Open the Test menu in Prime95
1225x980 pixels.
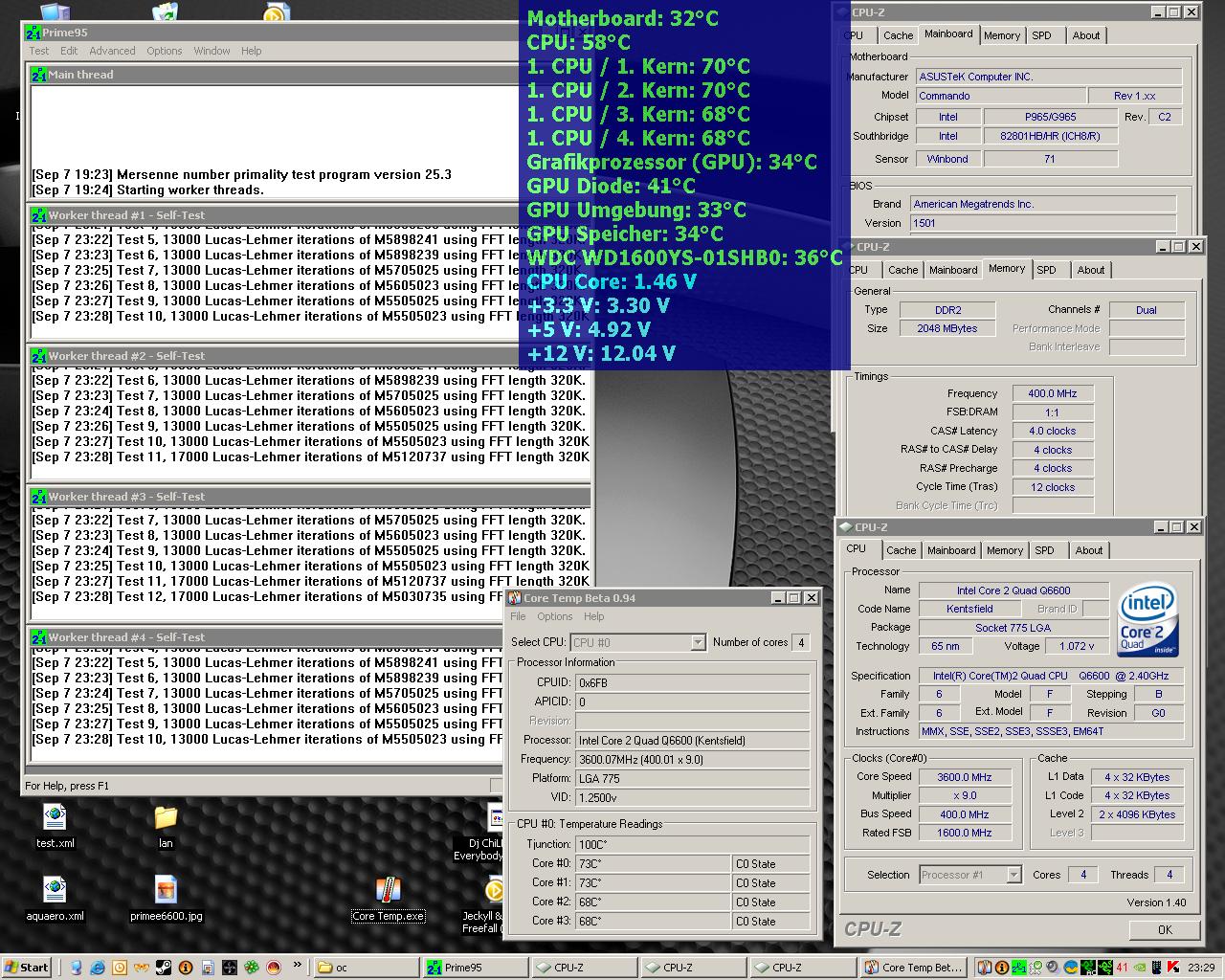click(x=39, y=51)
